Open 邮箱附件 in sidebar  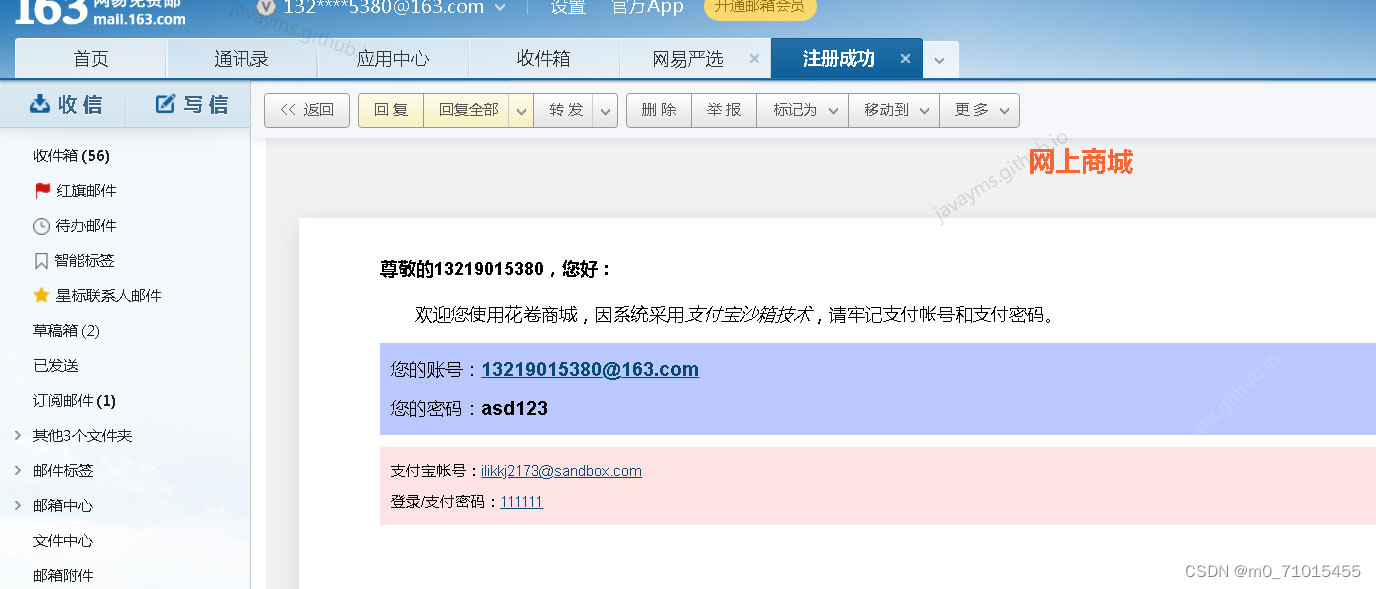[63, 575]
